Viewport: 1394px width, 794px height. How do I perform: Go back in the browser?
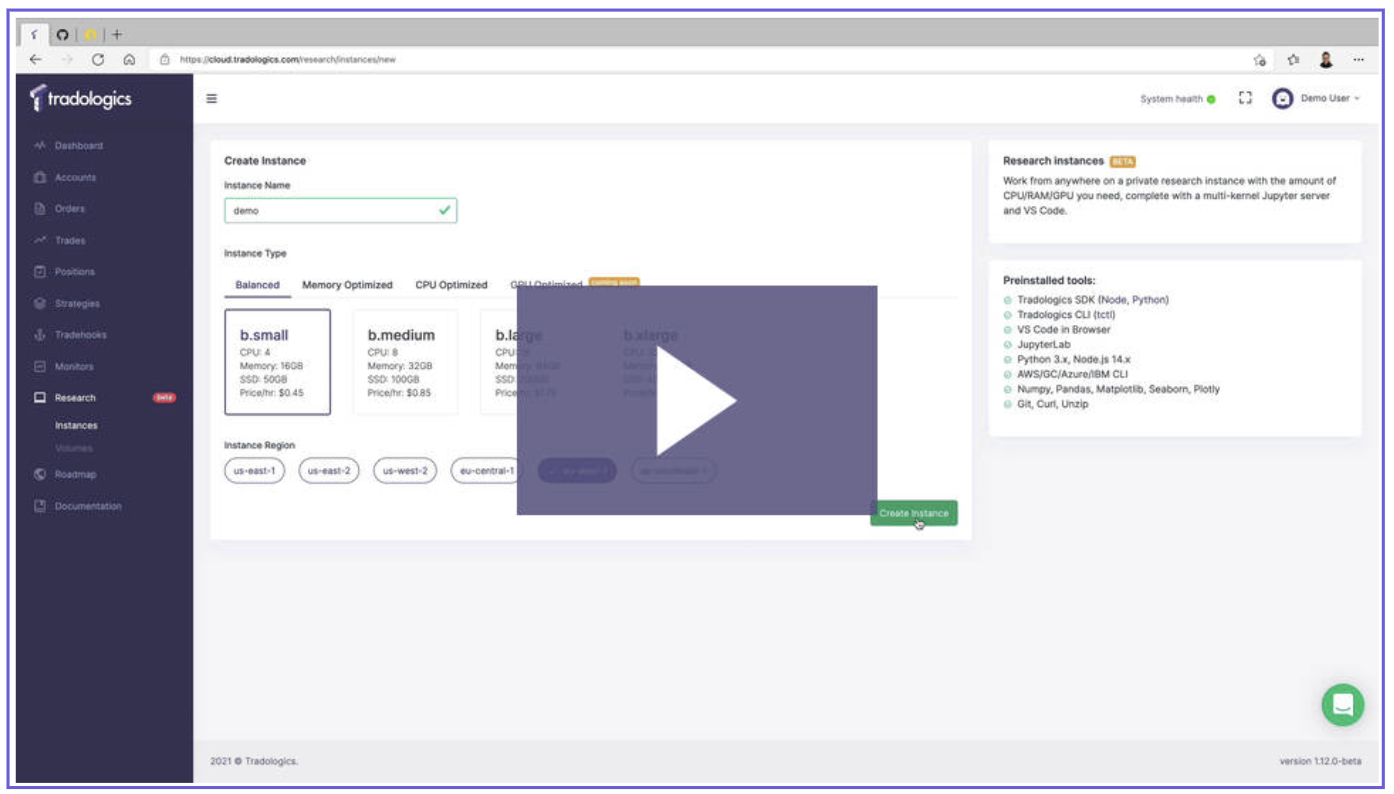coord(36,60)
